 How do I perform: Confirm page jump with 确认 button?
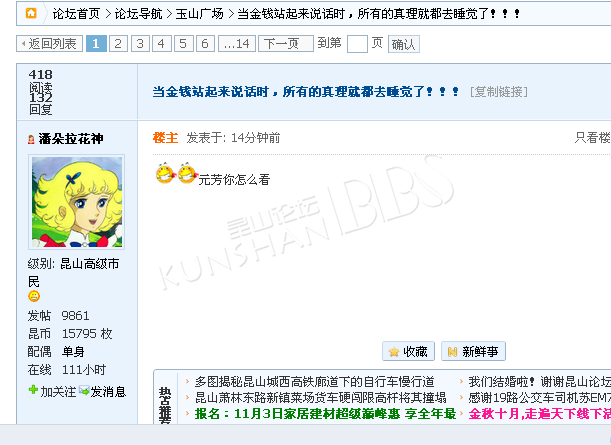coord(403,44)
